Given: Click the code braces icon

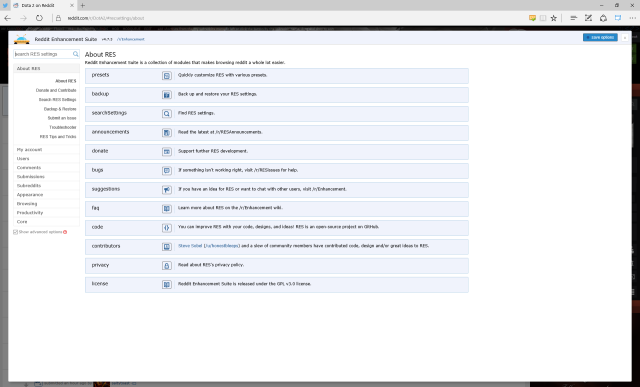Looking at the screenshot, I should point(167,228).
